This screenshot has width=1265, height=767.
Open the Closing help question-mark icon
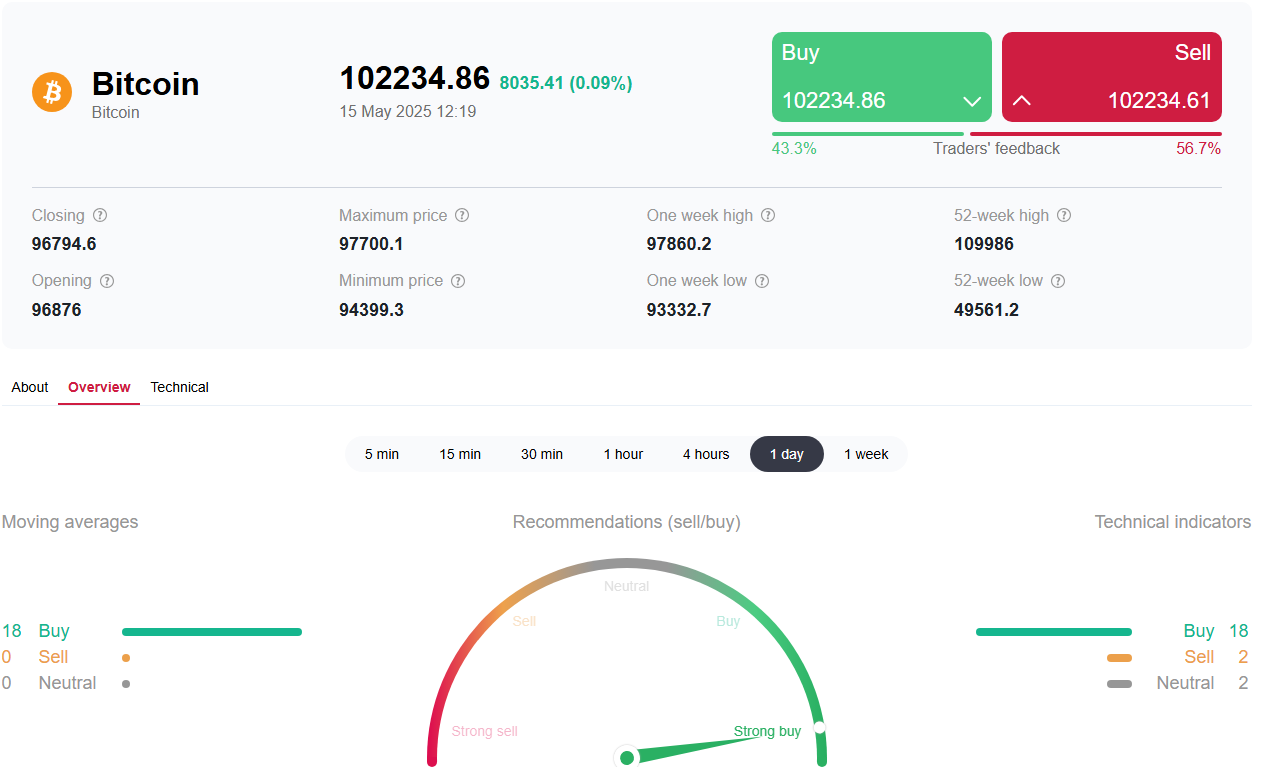coord(100,215)
